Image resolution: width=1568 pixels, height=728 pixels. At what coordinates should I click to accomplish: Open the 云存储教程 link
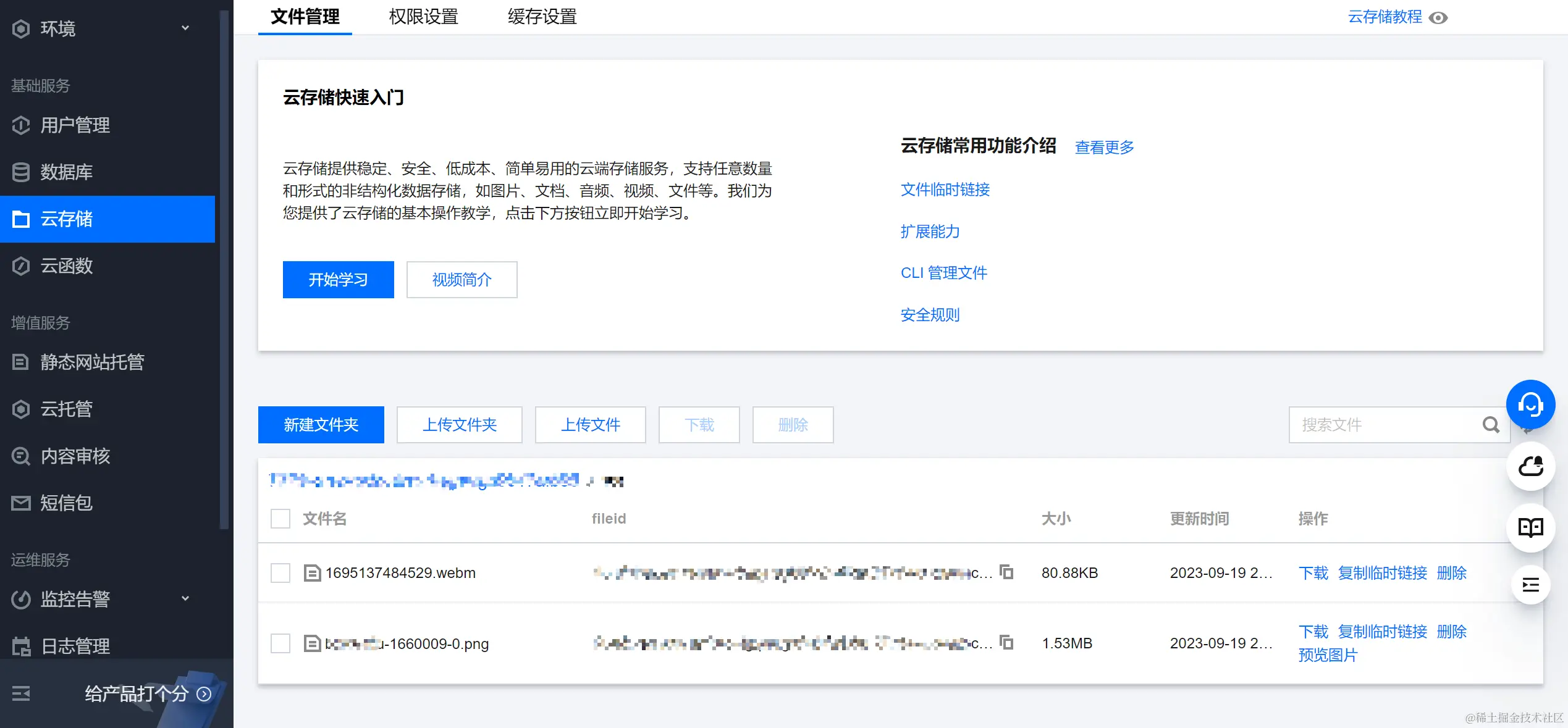(1385, 17)
